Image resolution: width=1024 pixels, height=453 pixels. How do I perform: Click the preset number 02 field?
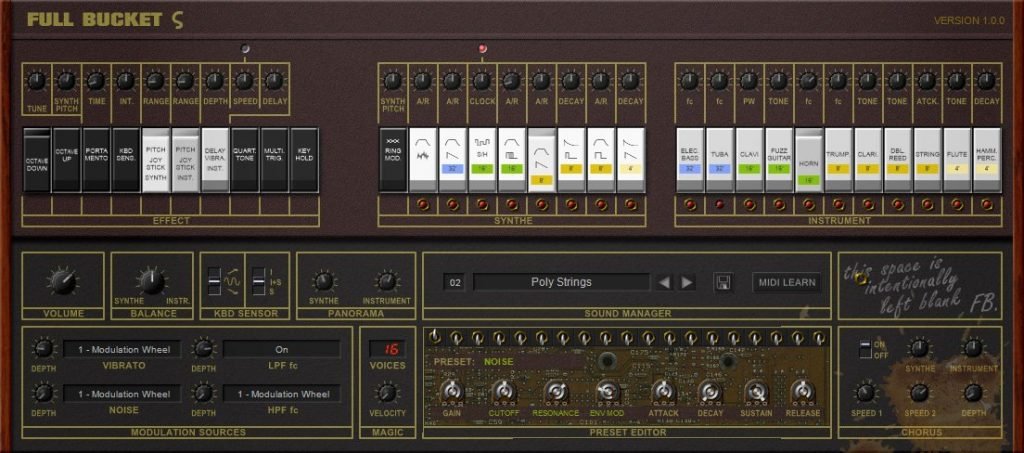pyautogui.click(x=455, y=283)
